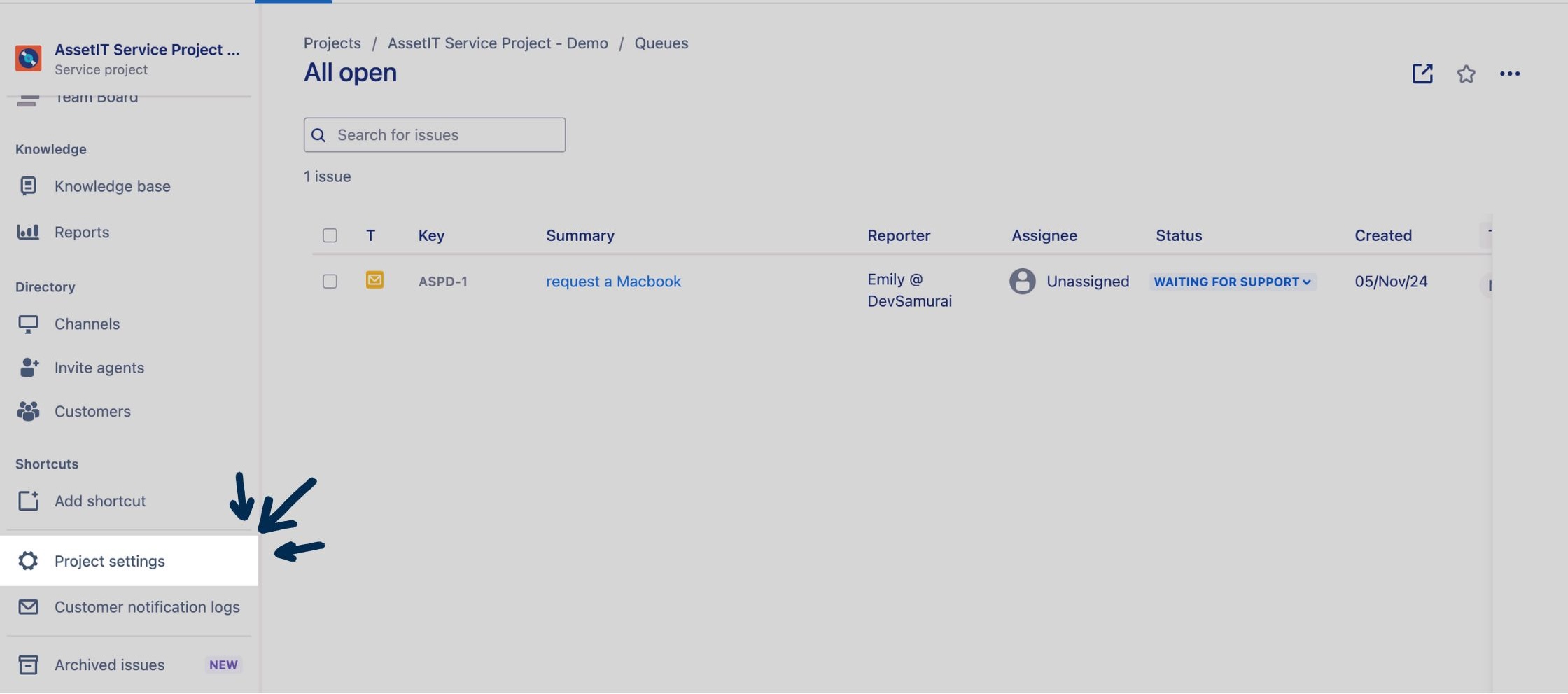Select Channels in the Directory section
Screen dimensions: 1568x694
86,324
